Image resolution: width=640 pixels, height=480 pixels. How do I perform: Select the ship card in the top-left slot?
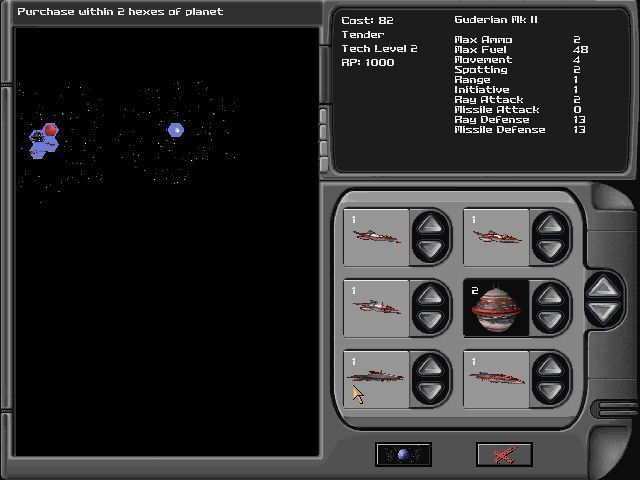(376, 238)
